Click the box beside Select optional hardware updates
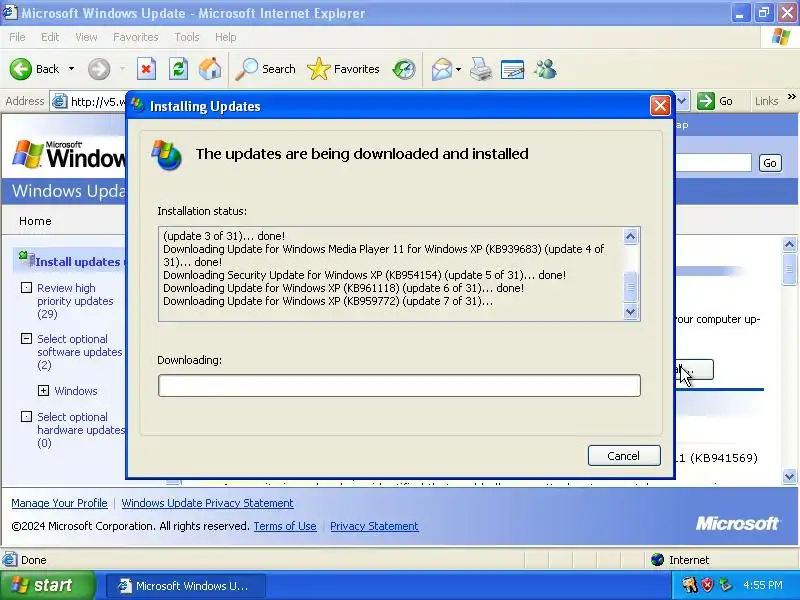The height and width of the screenshot is (600, 800). [x=26, y=417]
